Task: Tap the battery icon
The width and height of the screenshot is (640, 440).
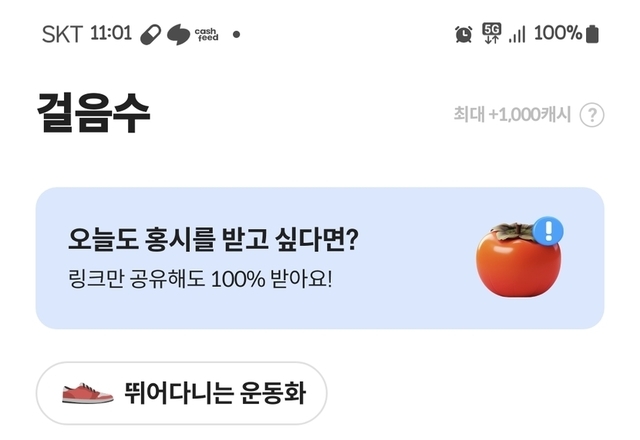Action: [592, 34]
